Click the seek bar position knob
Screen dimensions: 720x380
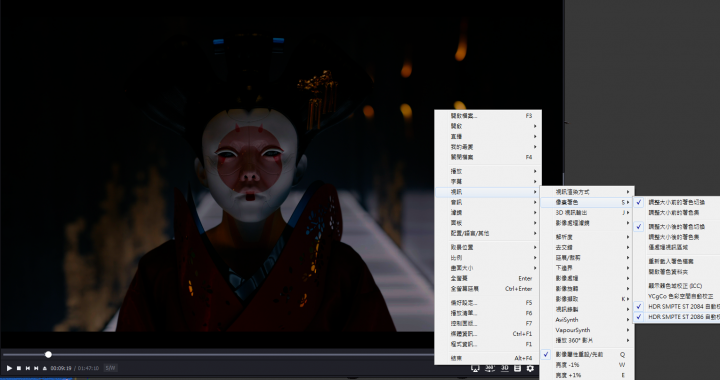[x=48, y=354]
